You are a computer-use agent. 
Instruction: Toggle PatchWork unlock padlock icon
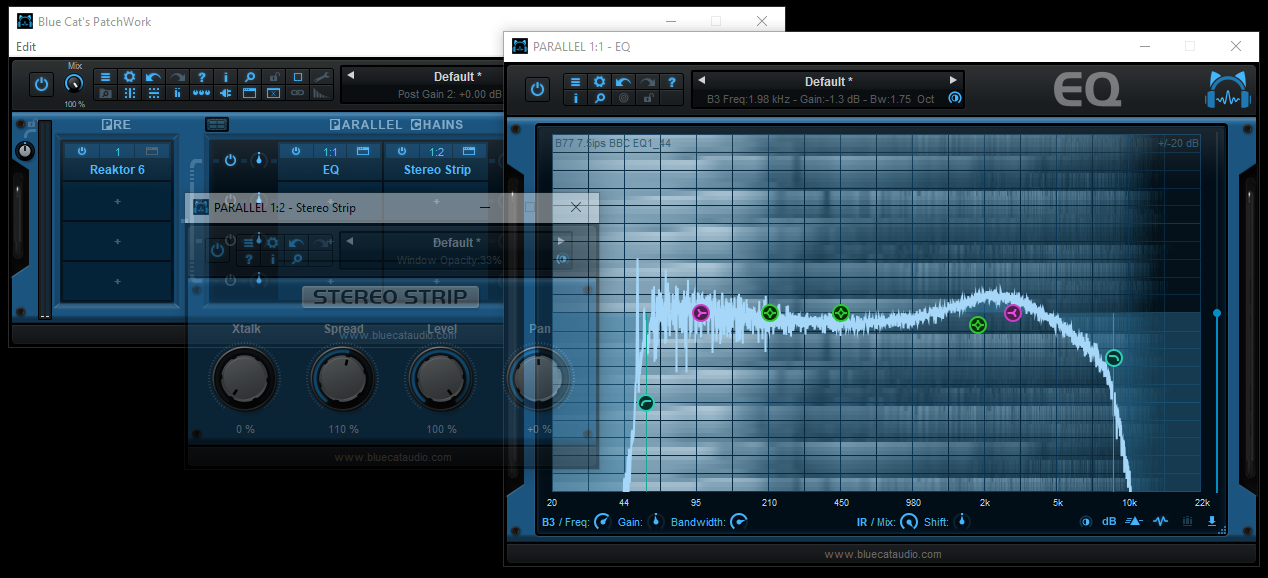click(274, 77)
